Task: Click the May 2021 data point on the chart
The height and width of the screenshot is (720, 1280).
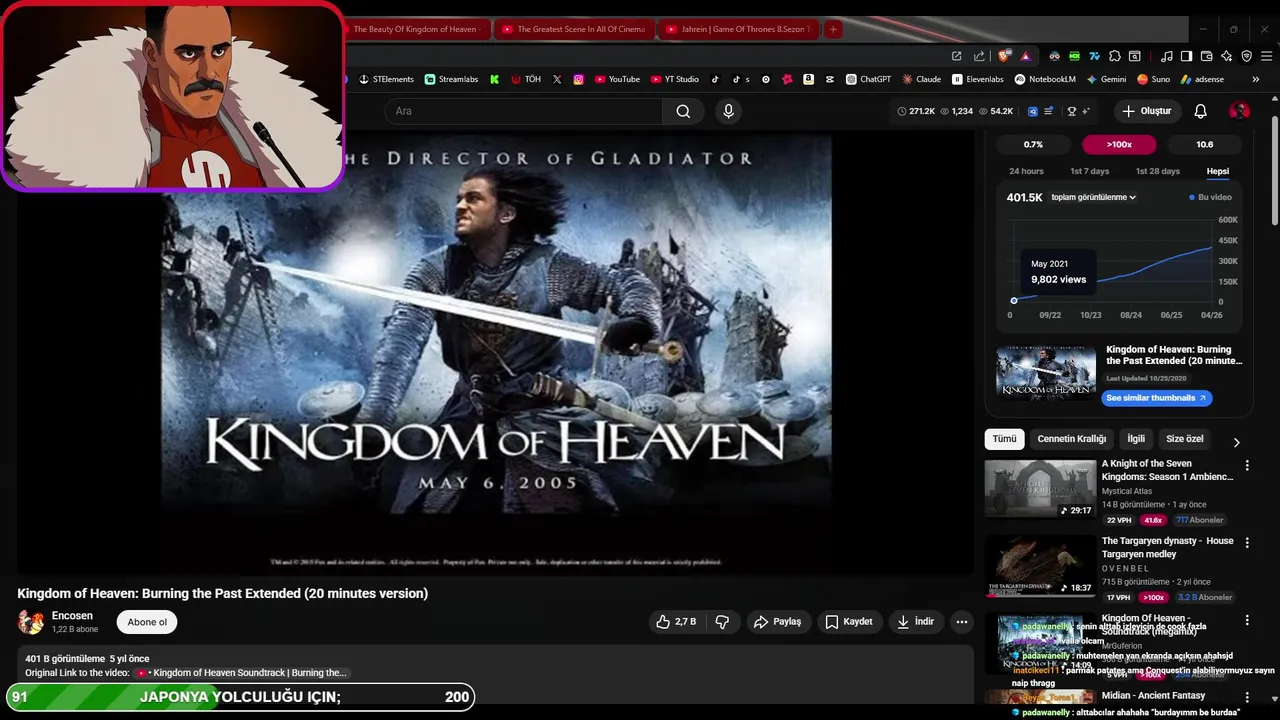Action: tap(1014, 300)
